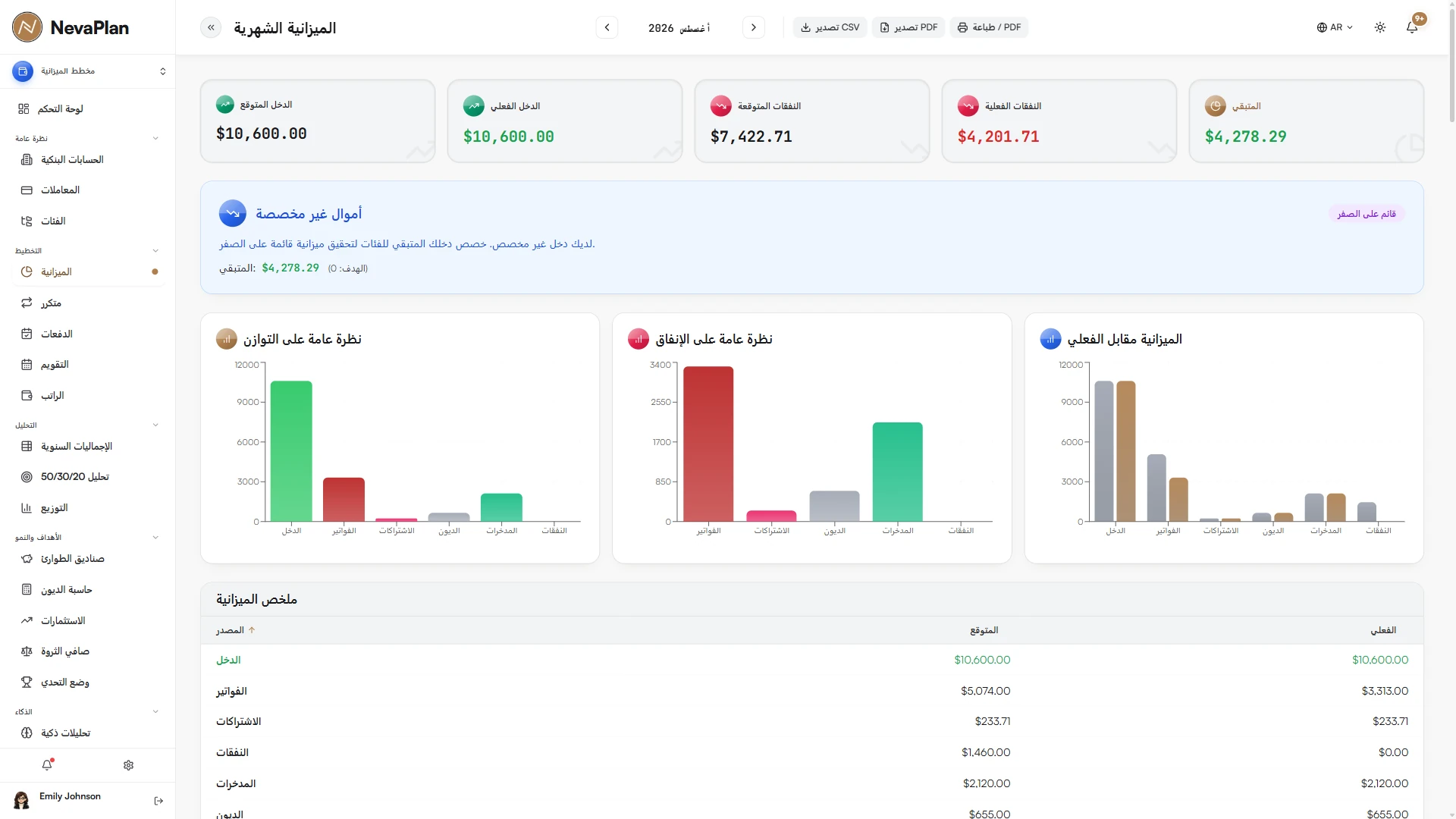The height and width of the screenshot is (819, 1456).
Task: Click the طباعة / PDF print button
Action: [x=989, y=27]
